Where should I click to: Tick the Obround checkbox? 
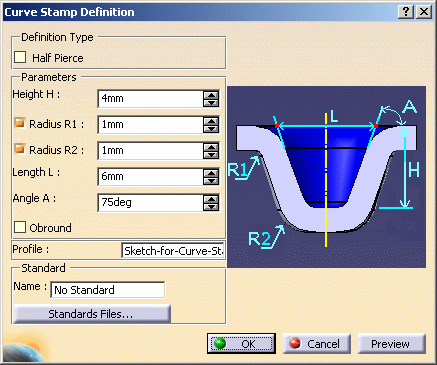20,227
